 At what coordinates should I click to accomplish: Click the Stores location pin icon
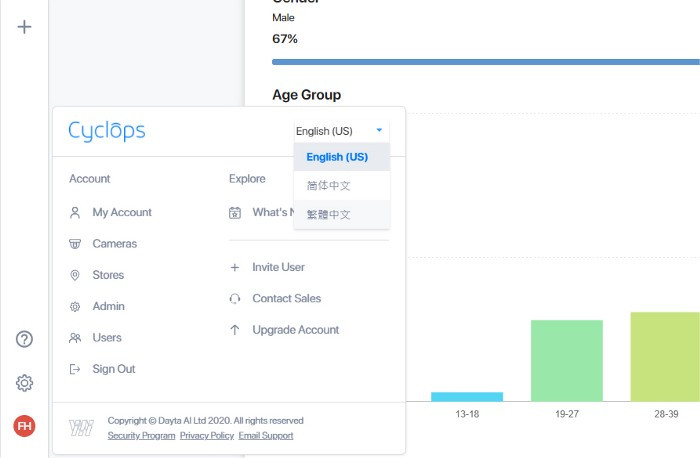tap(75, 275)
